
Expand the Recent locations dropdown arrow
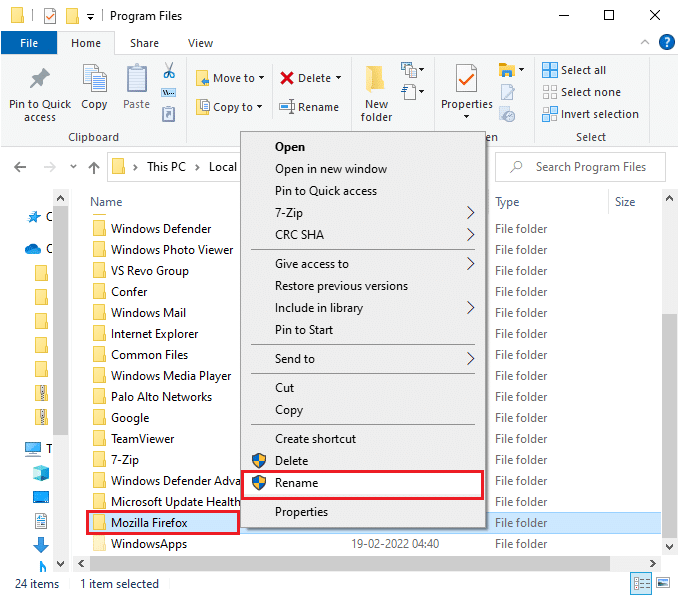coord(73,167)
